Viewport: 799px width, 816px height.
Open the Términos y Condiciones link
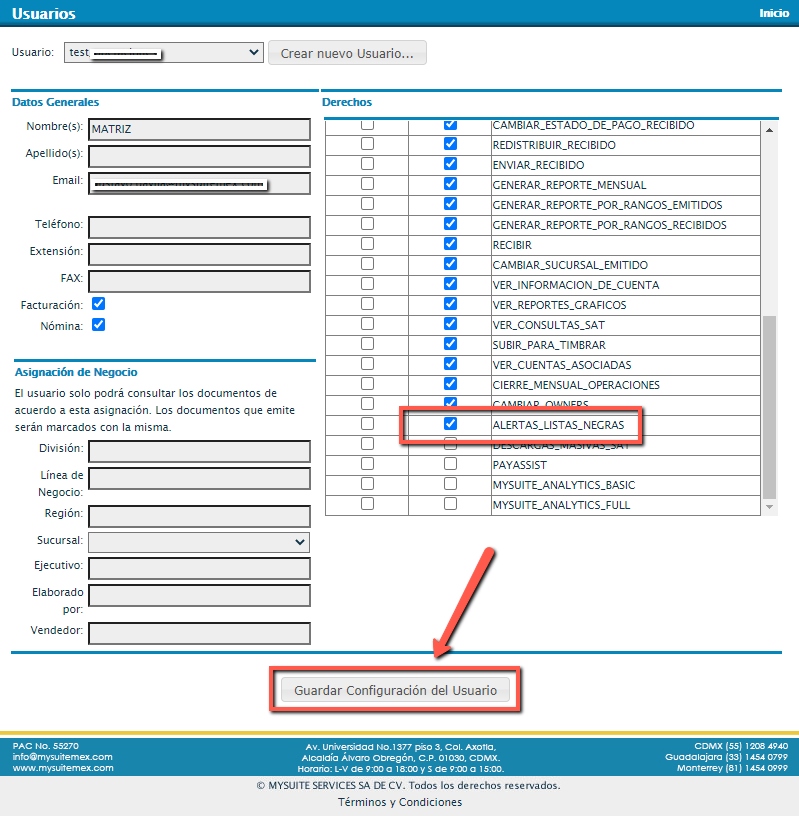coord(399,803)
